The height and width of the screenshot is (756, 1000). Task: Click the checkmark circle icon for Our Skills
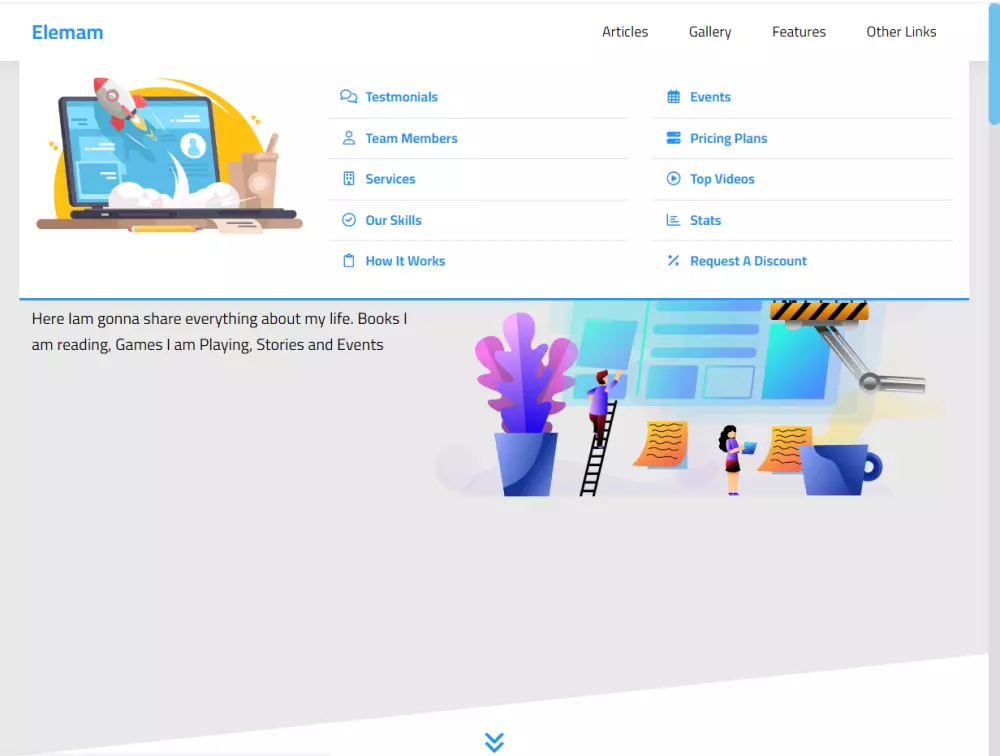click(348, 220)
